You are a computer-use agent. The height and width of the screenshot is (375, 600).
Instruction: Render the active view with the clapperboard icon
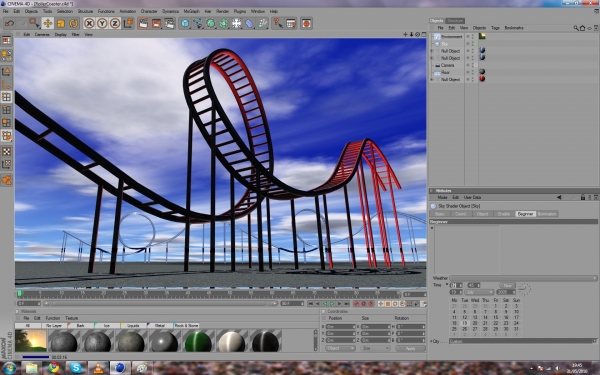point(143,23)
